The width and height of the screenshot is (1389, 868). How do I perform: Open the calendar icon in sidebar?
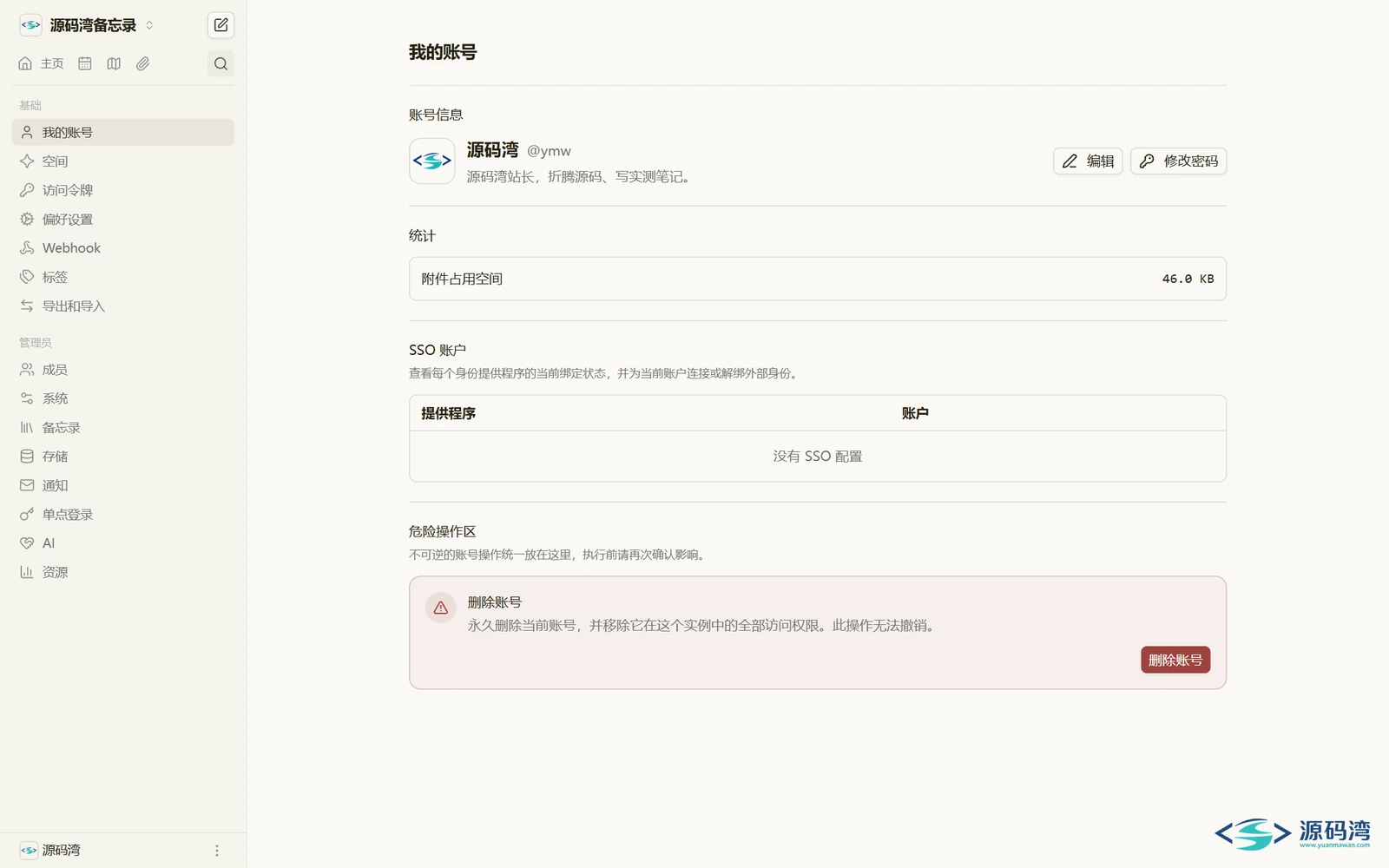[x=85, y=63]
